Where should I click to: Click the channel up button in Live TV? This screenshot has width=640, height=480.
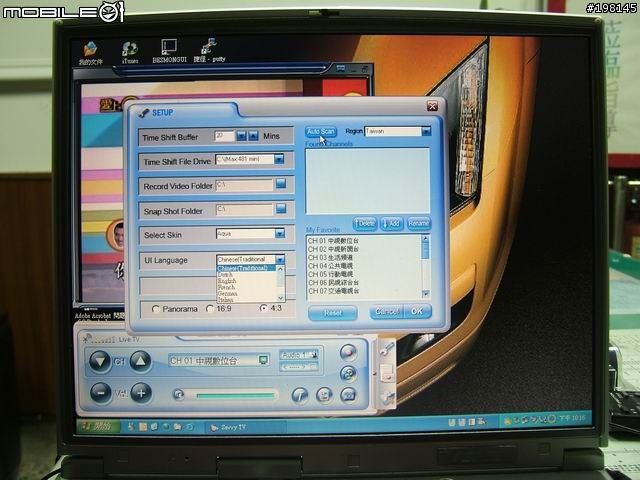point(140,361)
